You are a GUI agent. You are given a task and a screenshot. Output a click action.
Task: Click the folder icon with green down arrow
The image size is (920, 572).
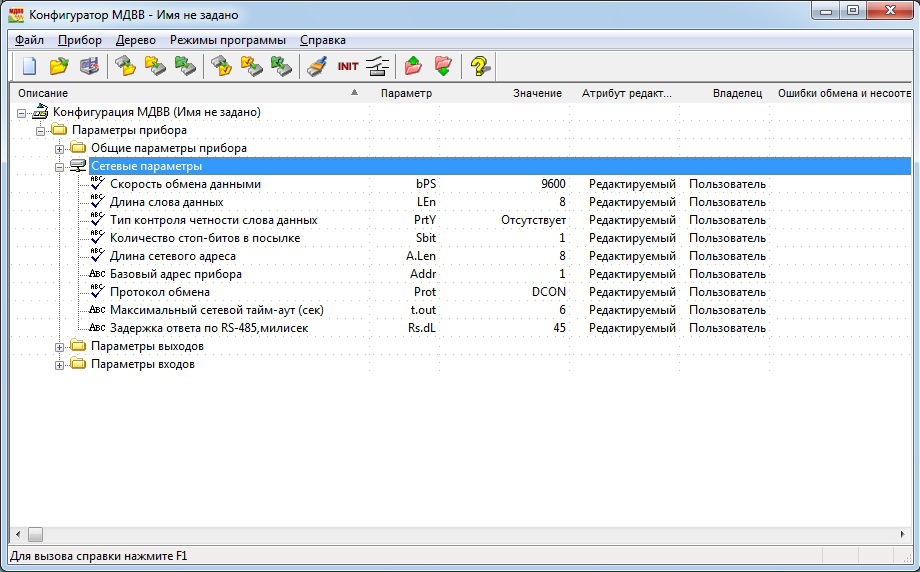(x=443, y=67)
